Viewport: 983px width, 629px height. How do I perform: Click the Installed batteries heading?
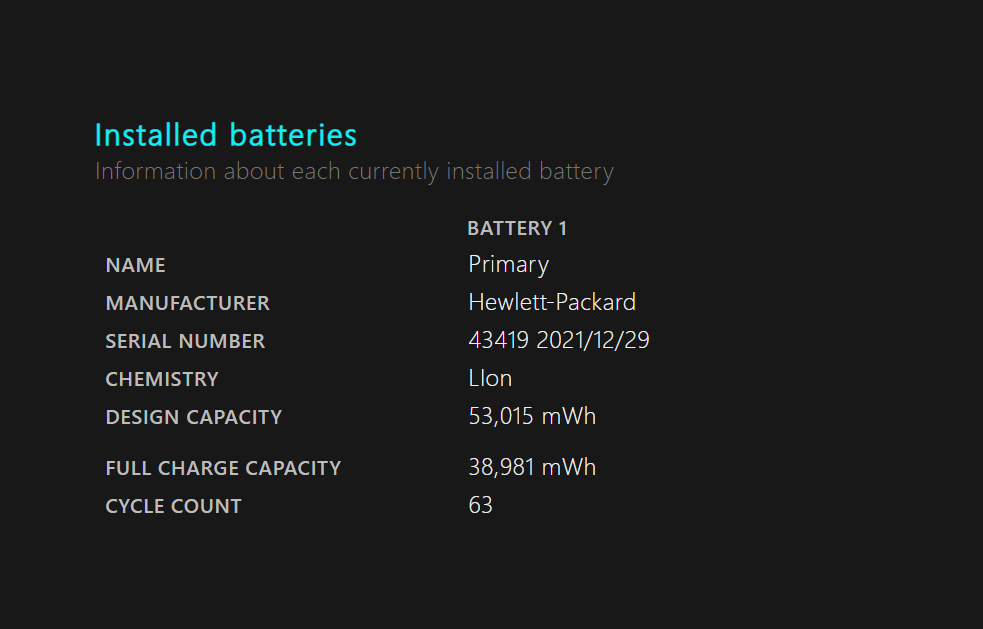point(226,135)
